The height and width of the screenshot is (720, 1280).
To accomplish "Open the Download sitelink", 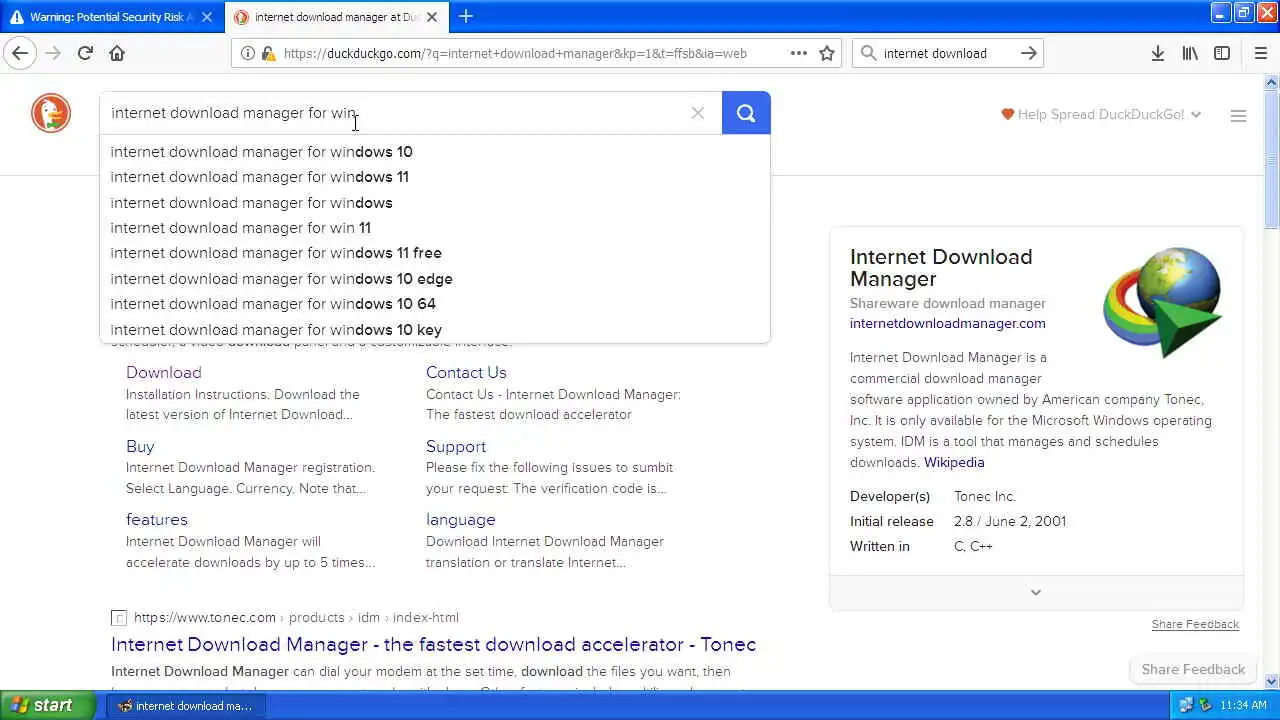I will pyautogui.click(x=164, y=373).
